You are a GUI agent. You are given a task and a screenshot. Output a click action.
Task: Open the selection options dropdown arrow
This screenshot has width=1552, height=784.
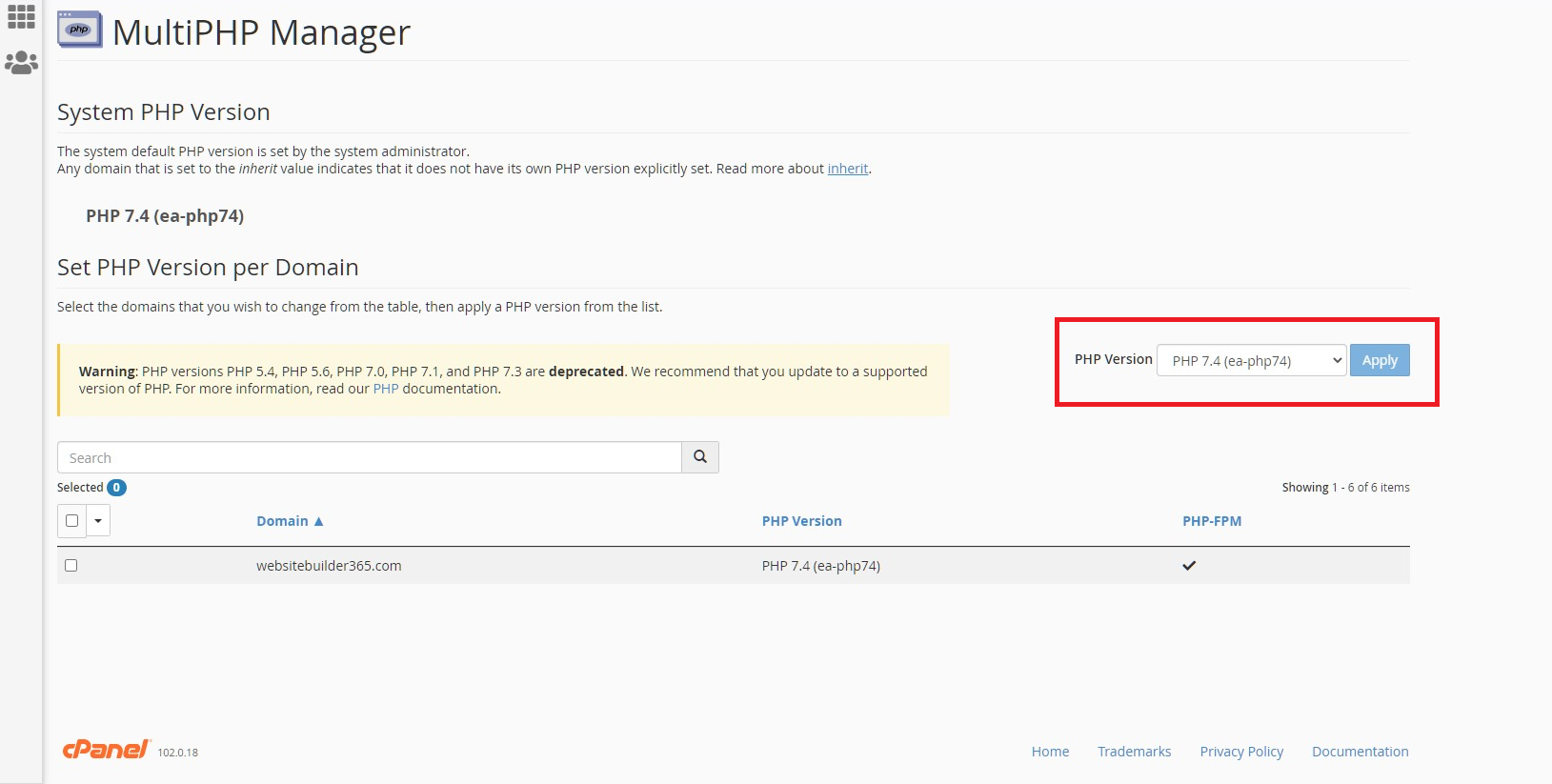[98, 521]
